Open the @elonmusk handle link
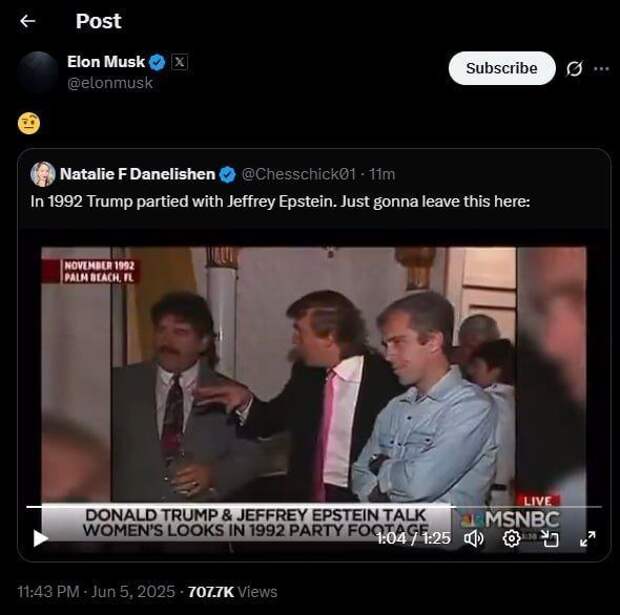This screenshot has height=615, width=620. coord(110,83)
